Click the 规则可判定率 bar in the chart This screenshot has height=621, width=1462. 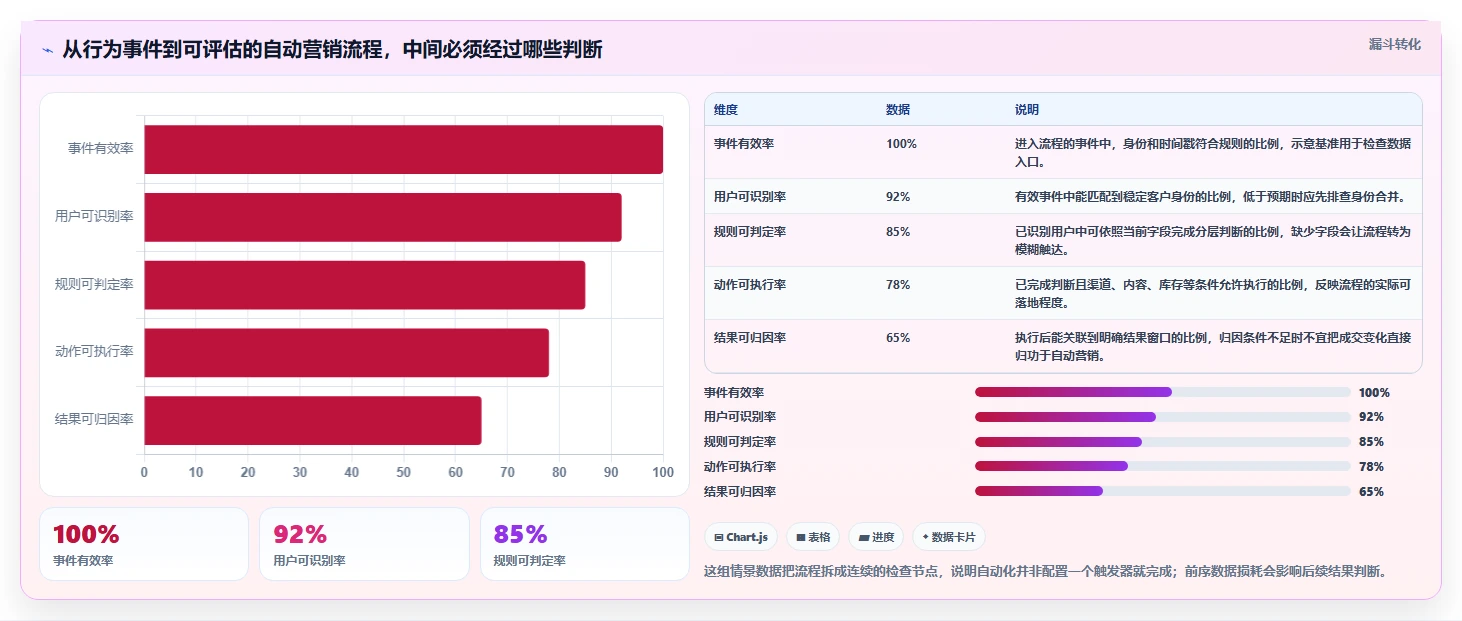364,285
